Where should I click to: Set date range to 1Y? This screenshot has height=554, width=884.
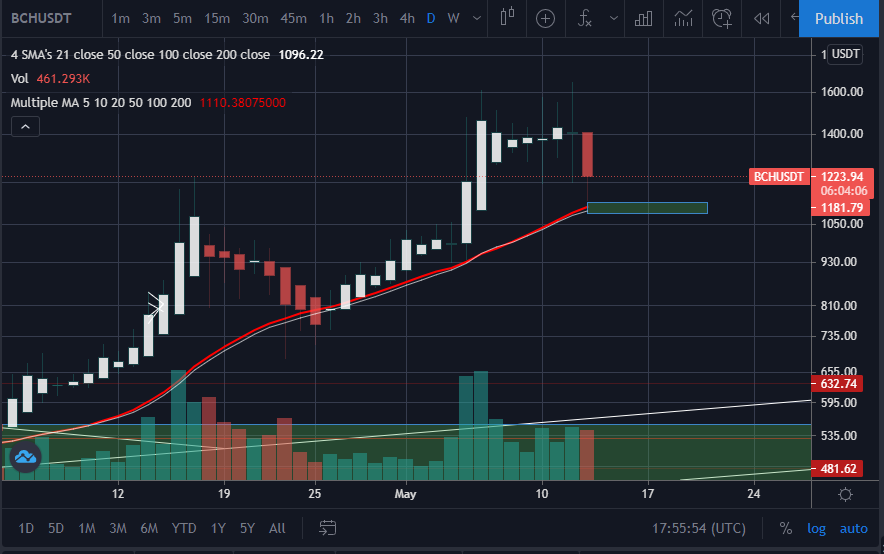[218, 528]
